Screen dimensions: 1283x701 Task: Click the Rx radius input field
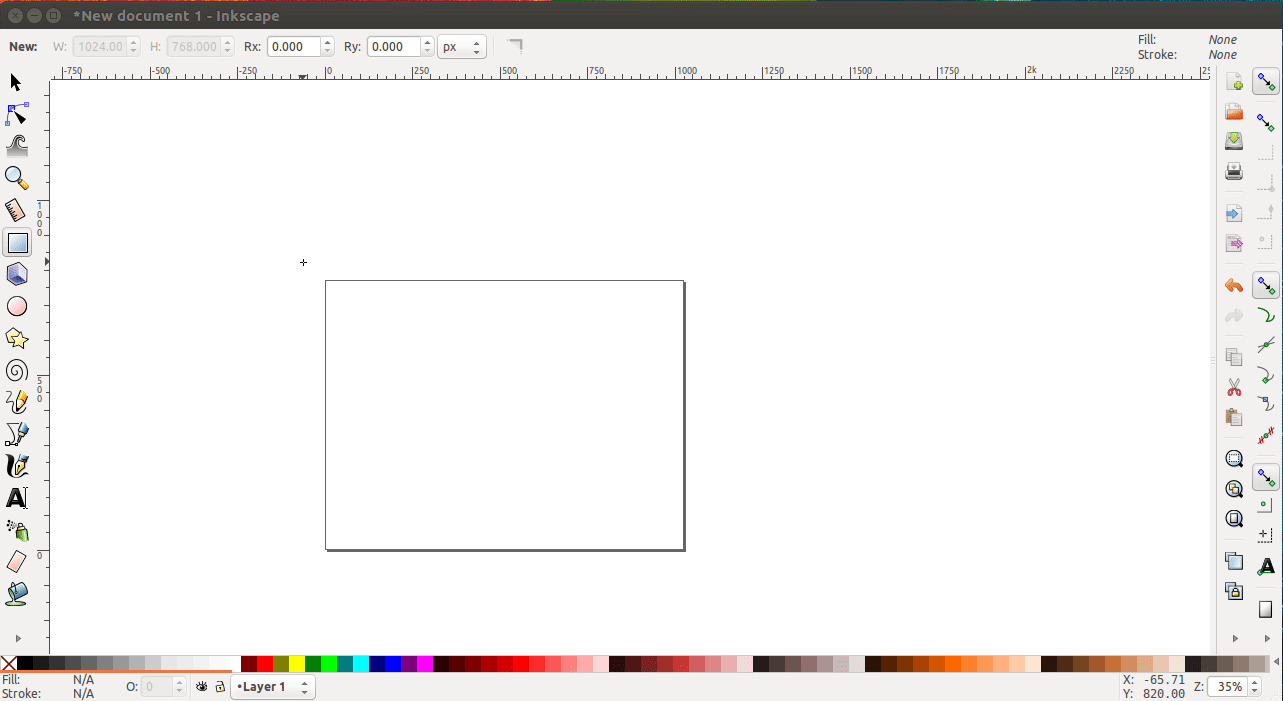(x=294, y=47)
